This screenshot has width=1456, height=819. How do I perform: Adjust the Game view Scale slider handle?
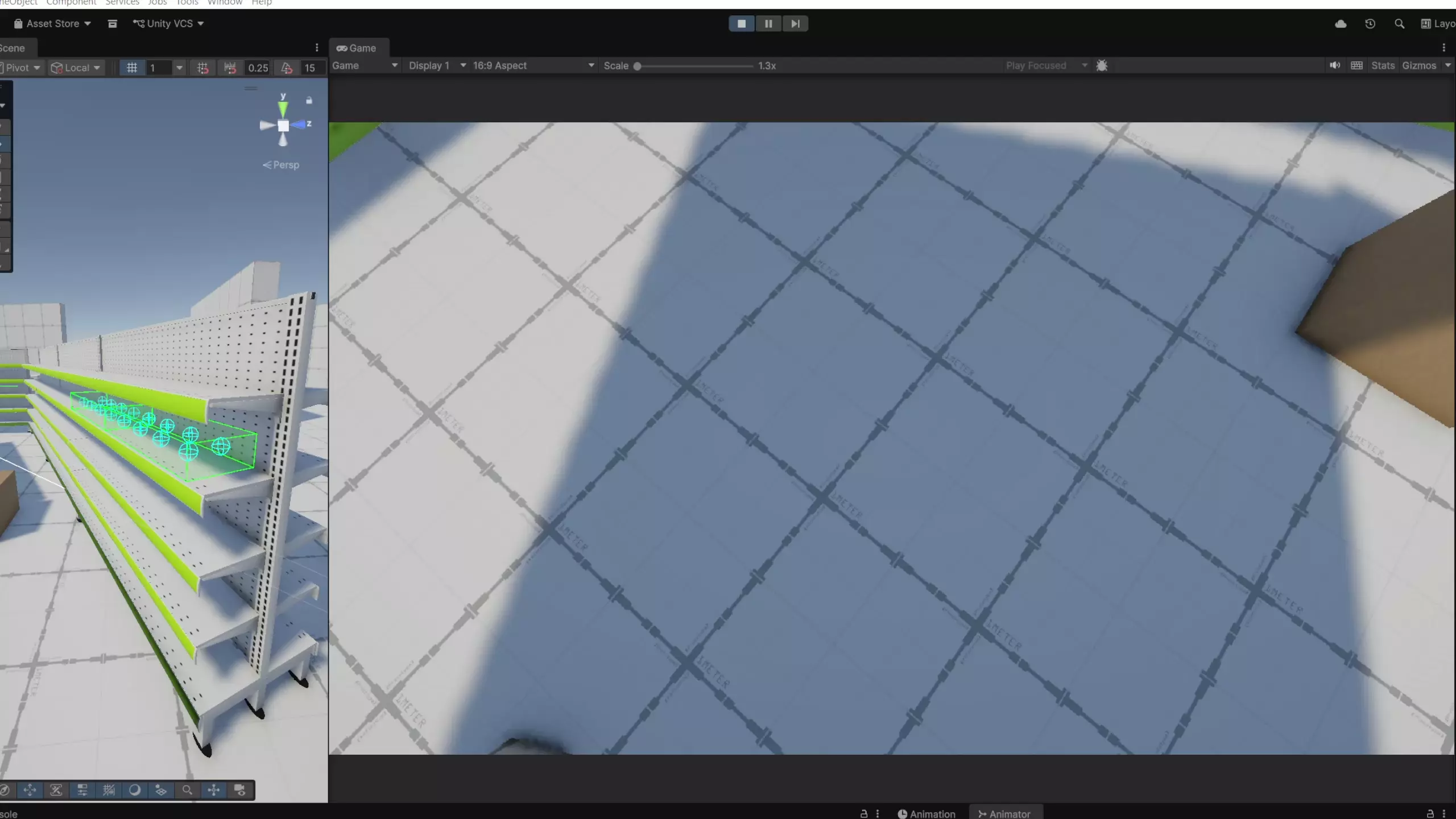(x=638, y=66)
